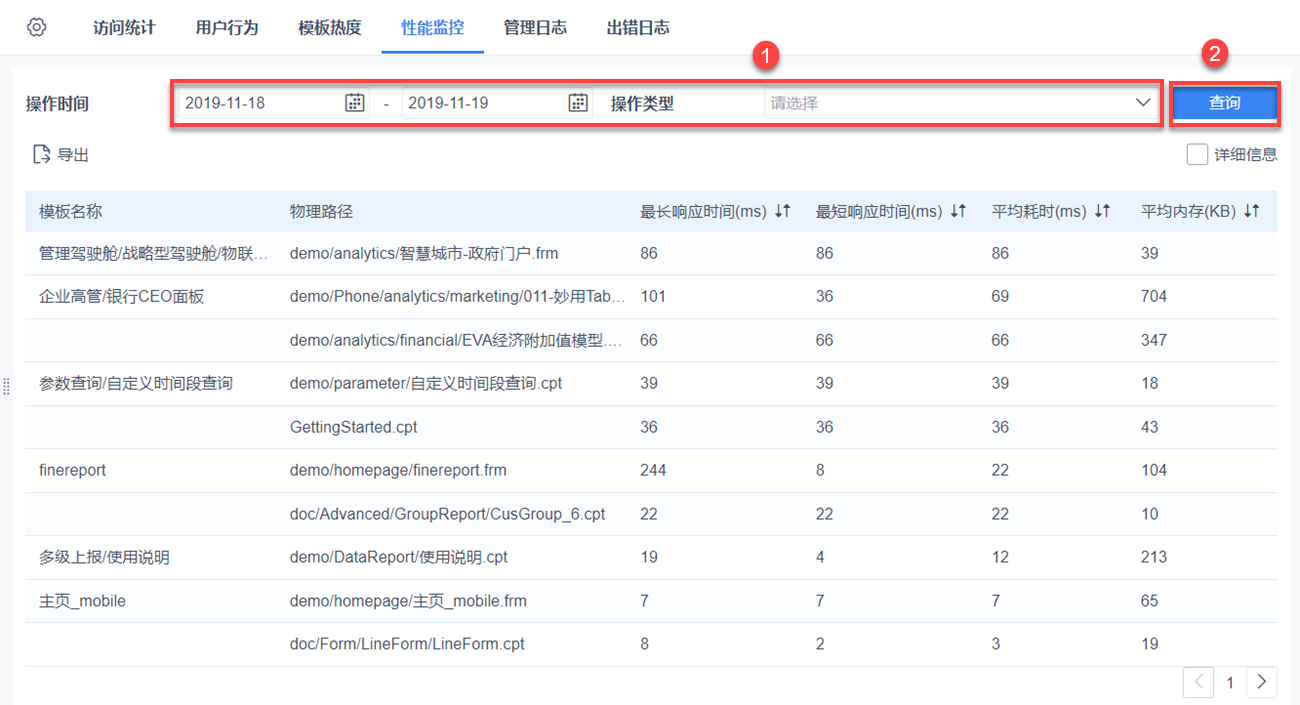This screenshot has height=705, width=1300.
Task: Click doc/Form/LineForm/LineForm.cpt path cell
Action: [x=407, y=644]
